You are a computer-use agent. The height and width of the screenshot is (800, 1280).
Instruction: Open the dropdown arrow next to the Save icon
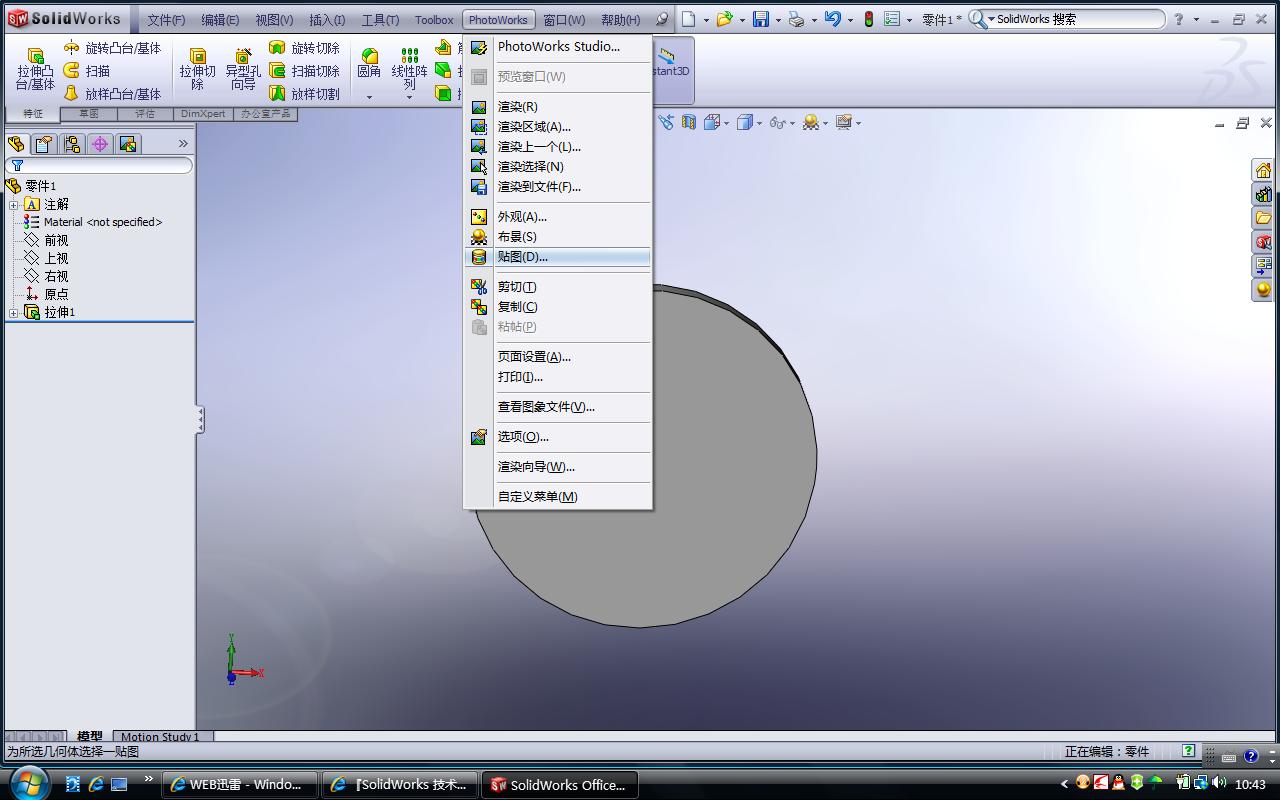(778, 20)
